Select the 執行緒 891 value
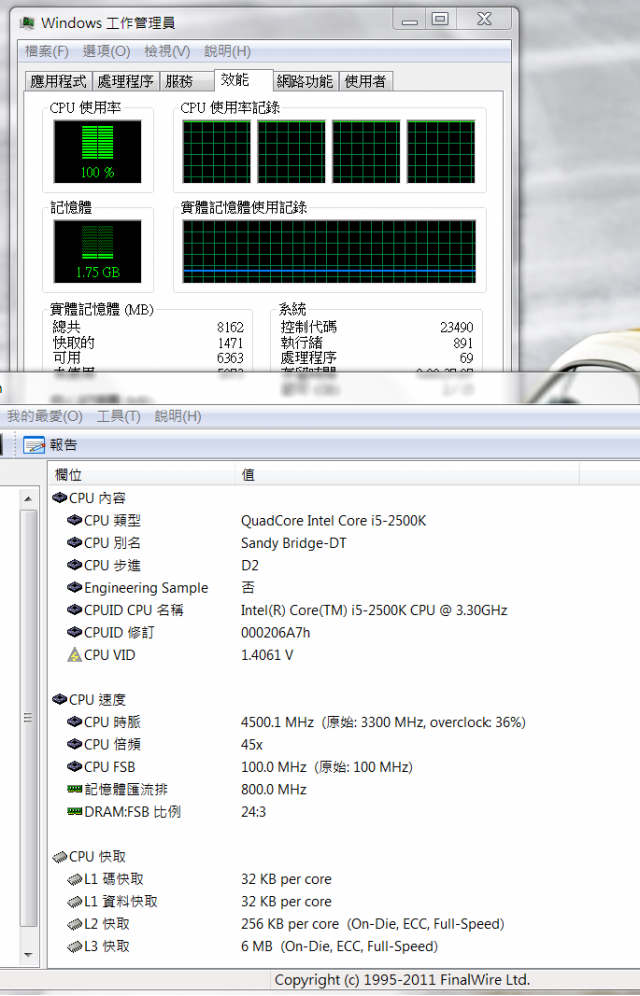Image resolution: width=640 pixels, height=996 pixels. pyautogui.click(x=463, y=342)
